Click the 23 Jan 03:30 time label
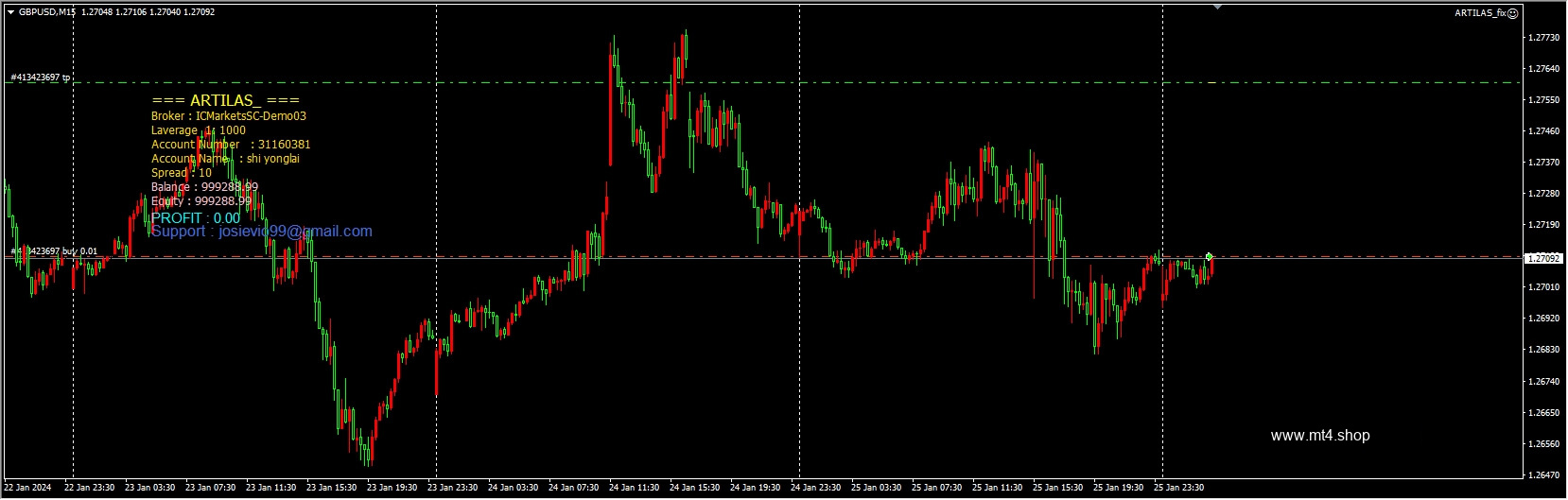This screenshot has width=1568, height=500. click(150, 489)
